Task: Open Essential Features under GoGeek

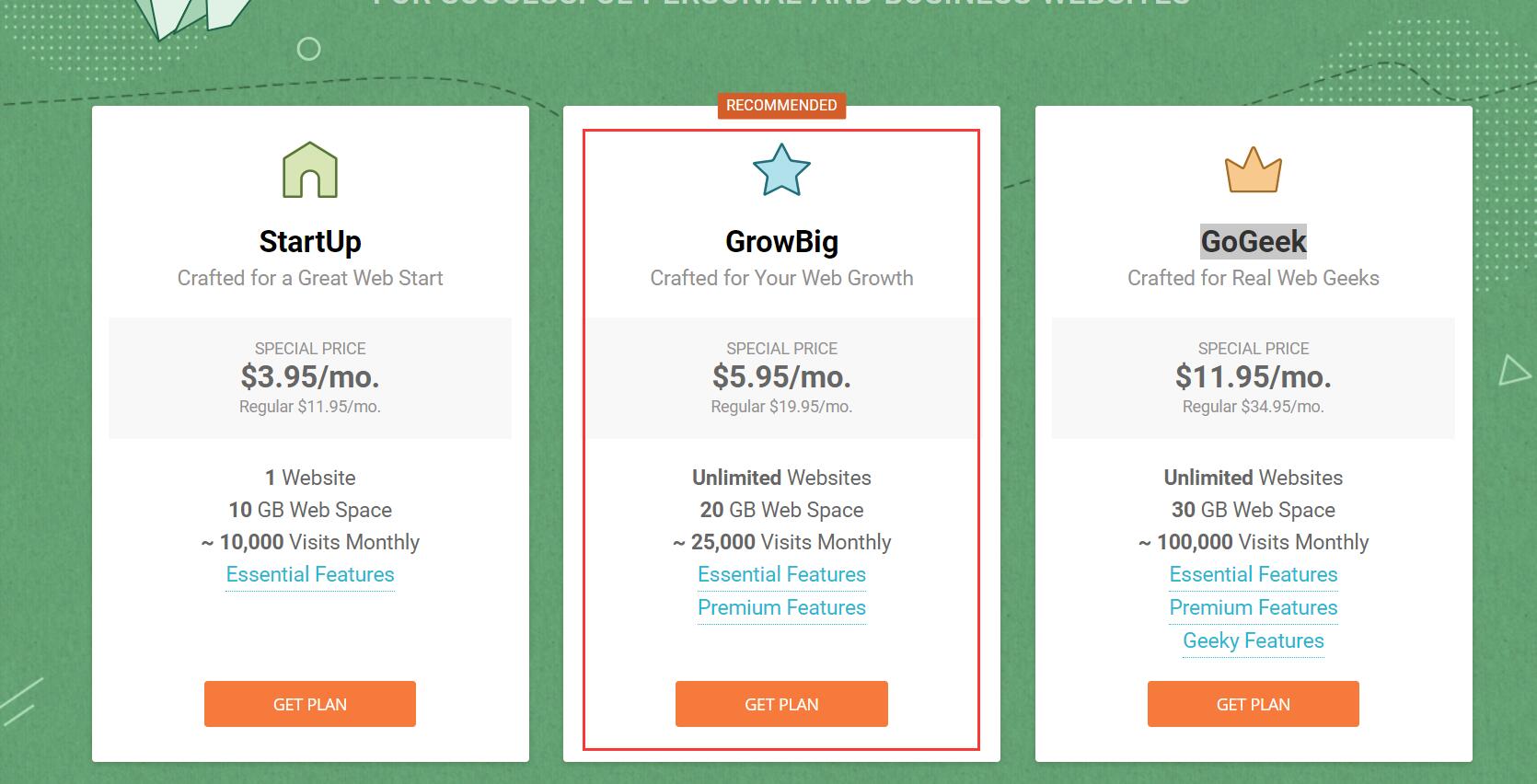Action: click(1254, 574)
